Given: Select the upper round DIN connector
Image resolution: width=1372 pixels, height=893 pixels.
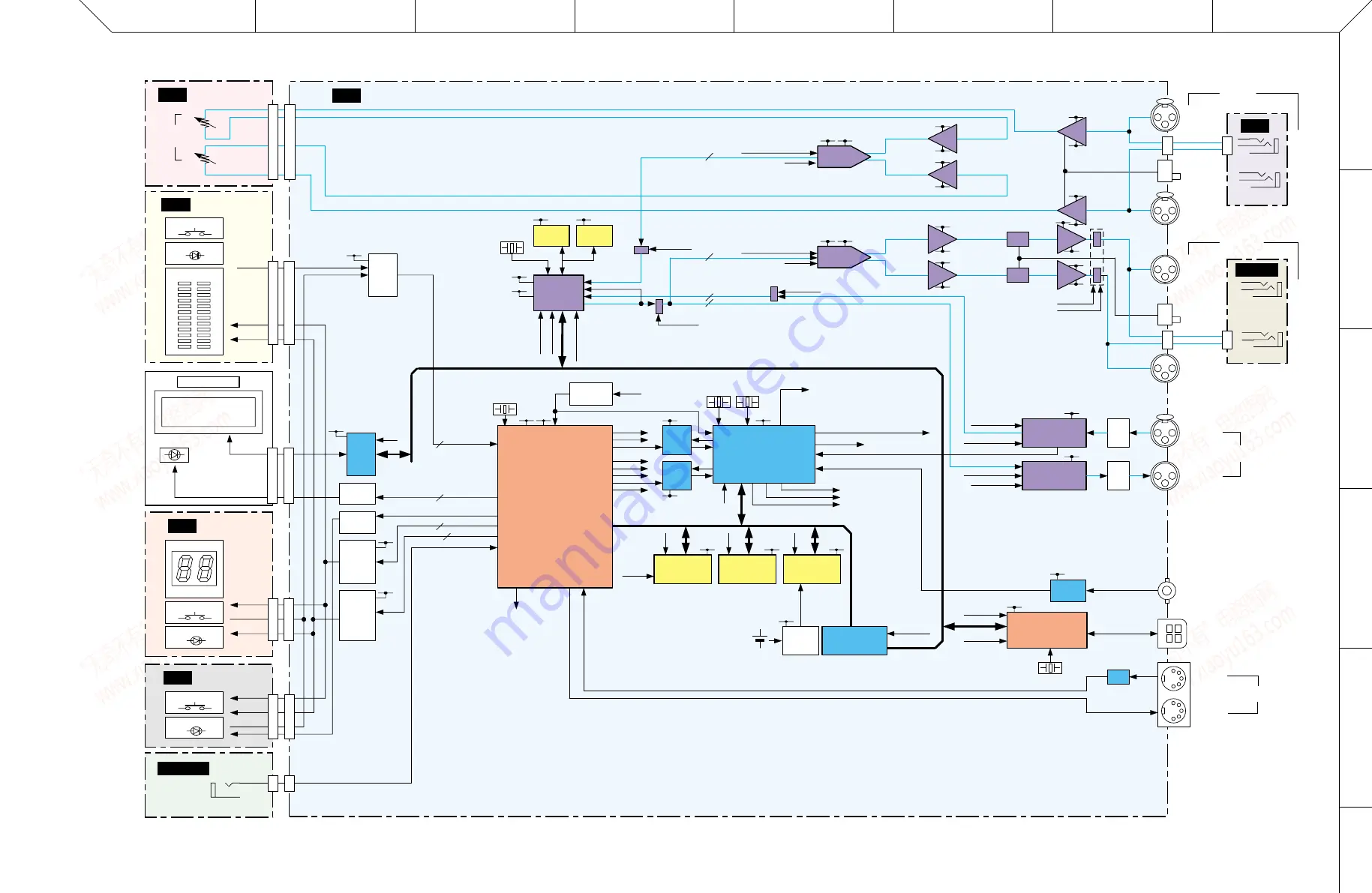Looking at the screenshot, I should tap(1174, 679).
